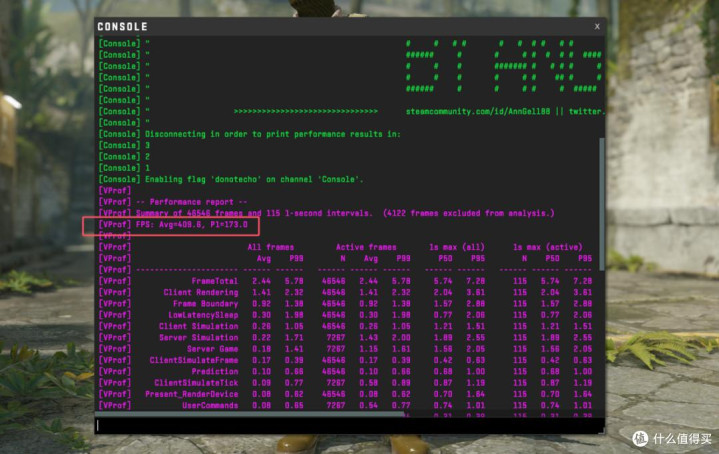Click the "Enabling flag 'donotecho'" line
This screenshot has width=719, height=454.
coord(231,179)
